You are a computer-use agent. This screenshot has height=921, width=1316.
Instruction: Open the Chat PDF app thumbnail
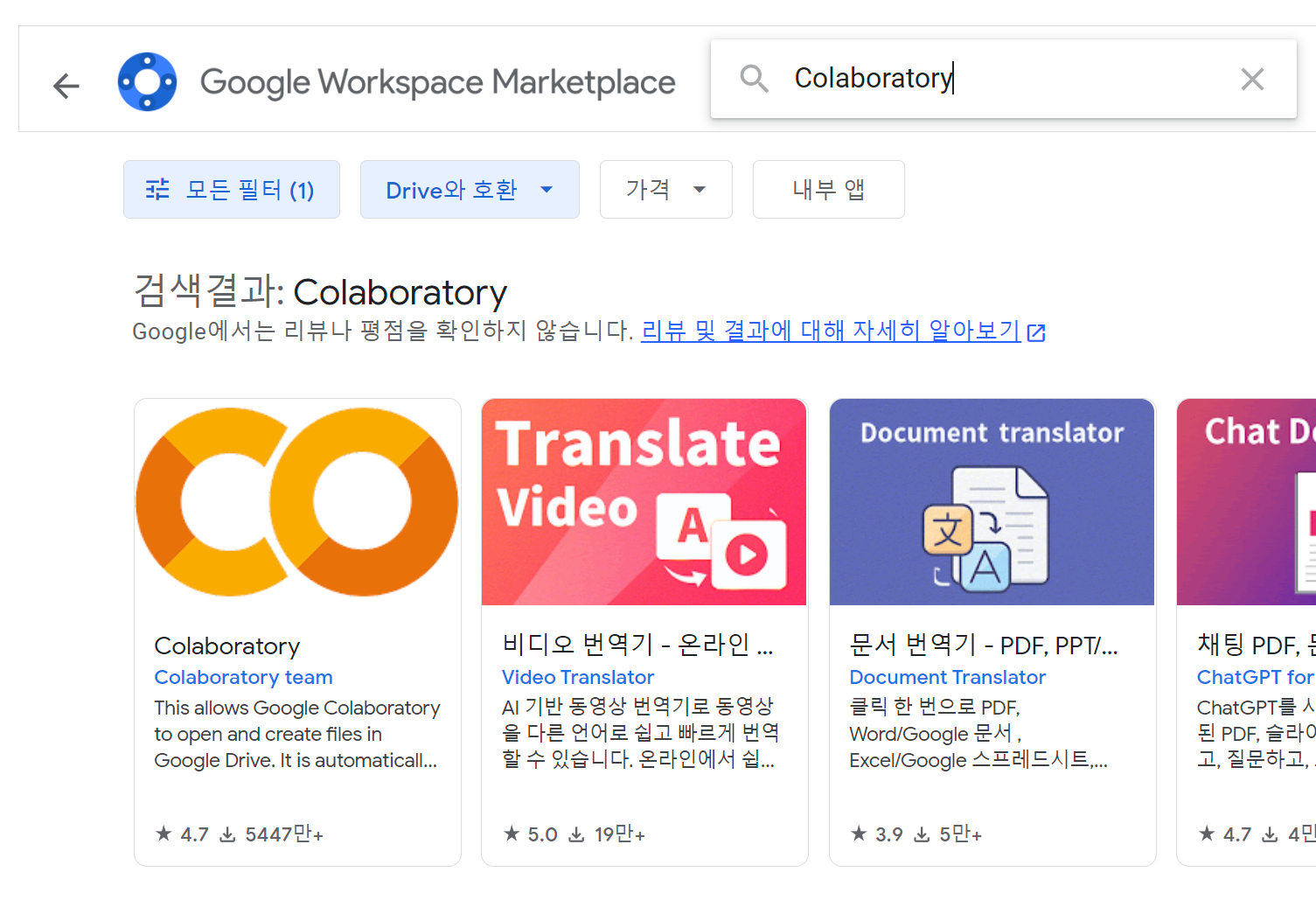1246,502
